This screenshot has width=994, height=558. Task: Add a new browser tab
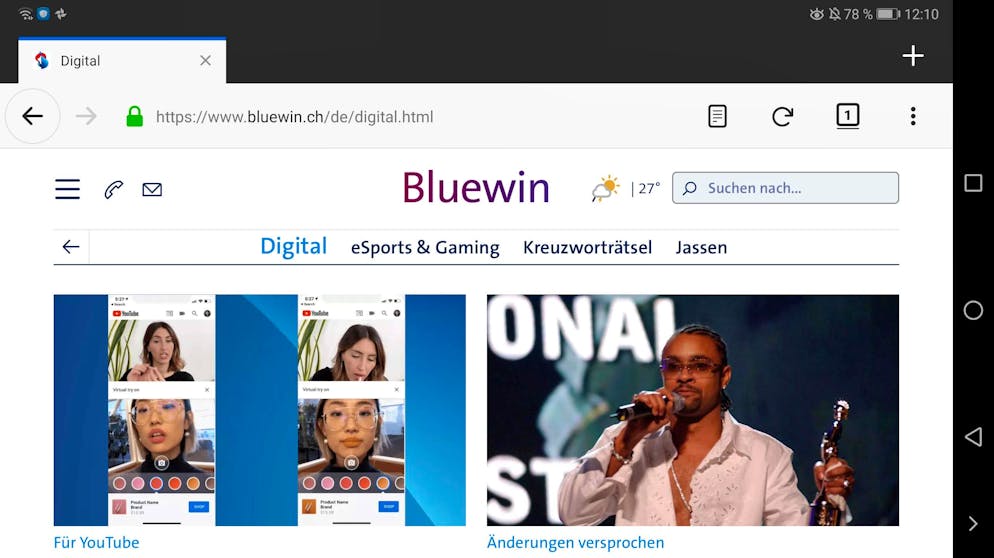pyautogui.click(x=912, y=56)
